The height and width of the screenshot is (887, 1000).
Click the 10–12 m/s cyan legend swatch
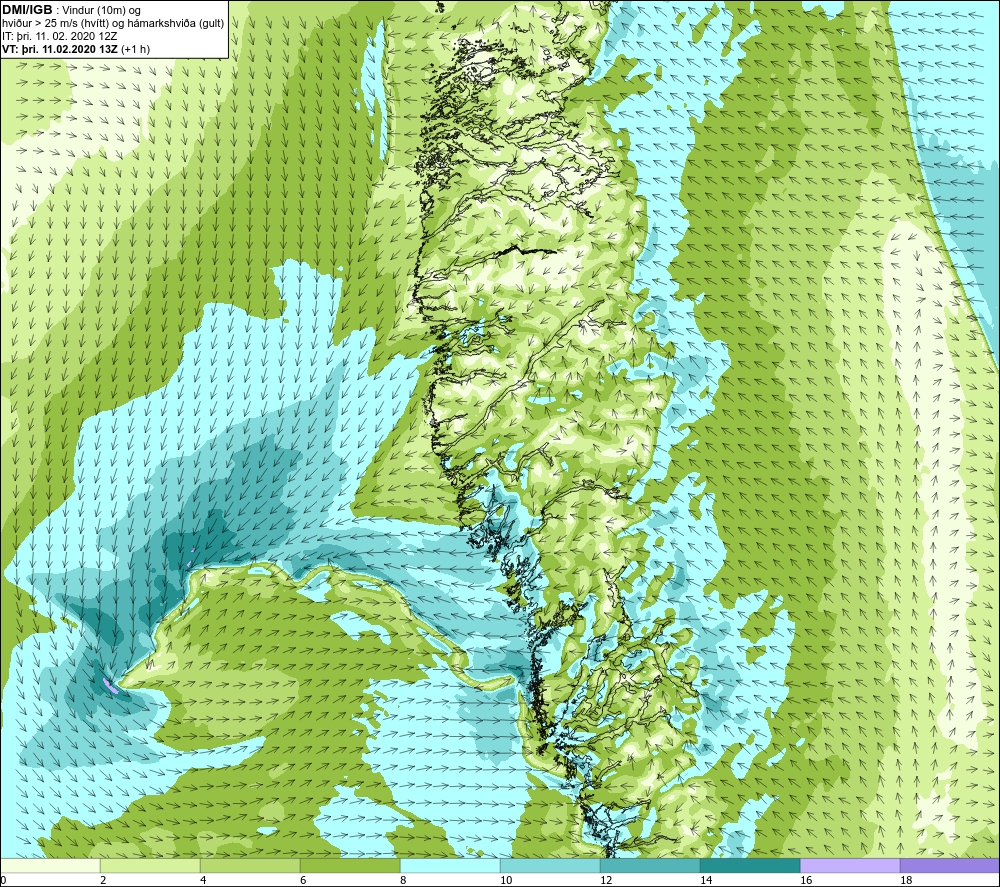tap(550, 865)
